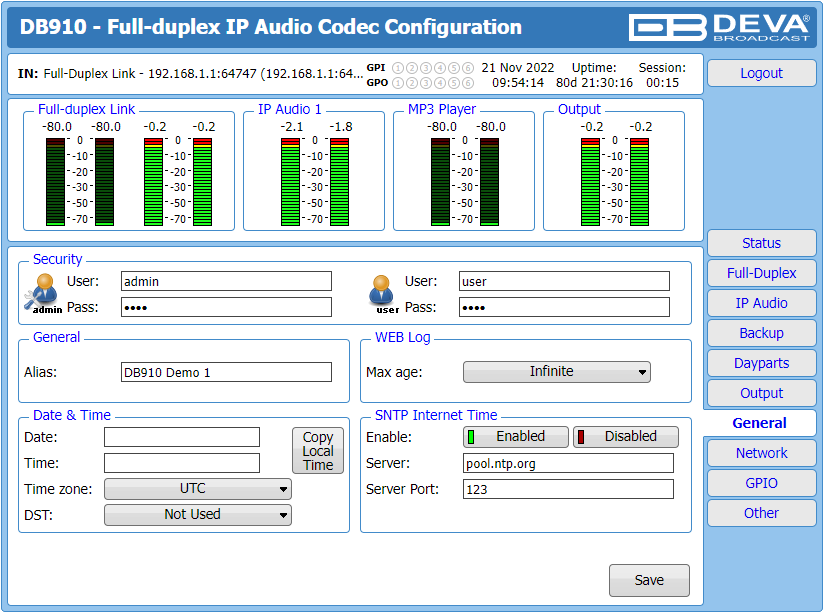
Task: Click the IP Audio 1 value -2.1
Action: pos(292,127)
